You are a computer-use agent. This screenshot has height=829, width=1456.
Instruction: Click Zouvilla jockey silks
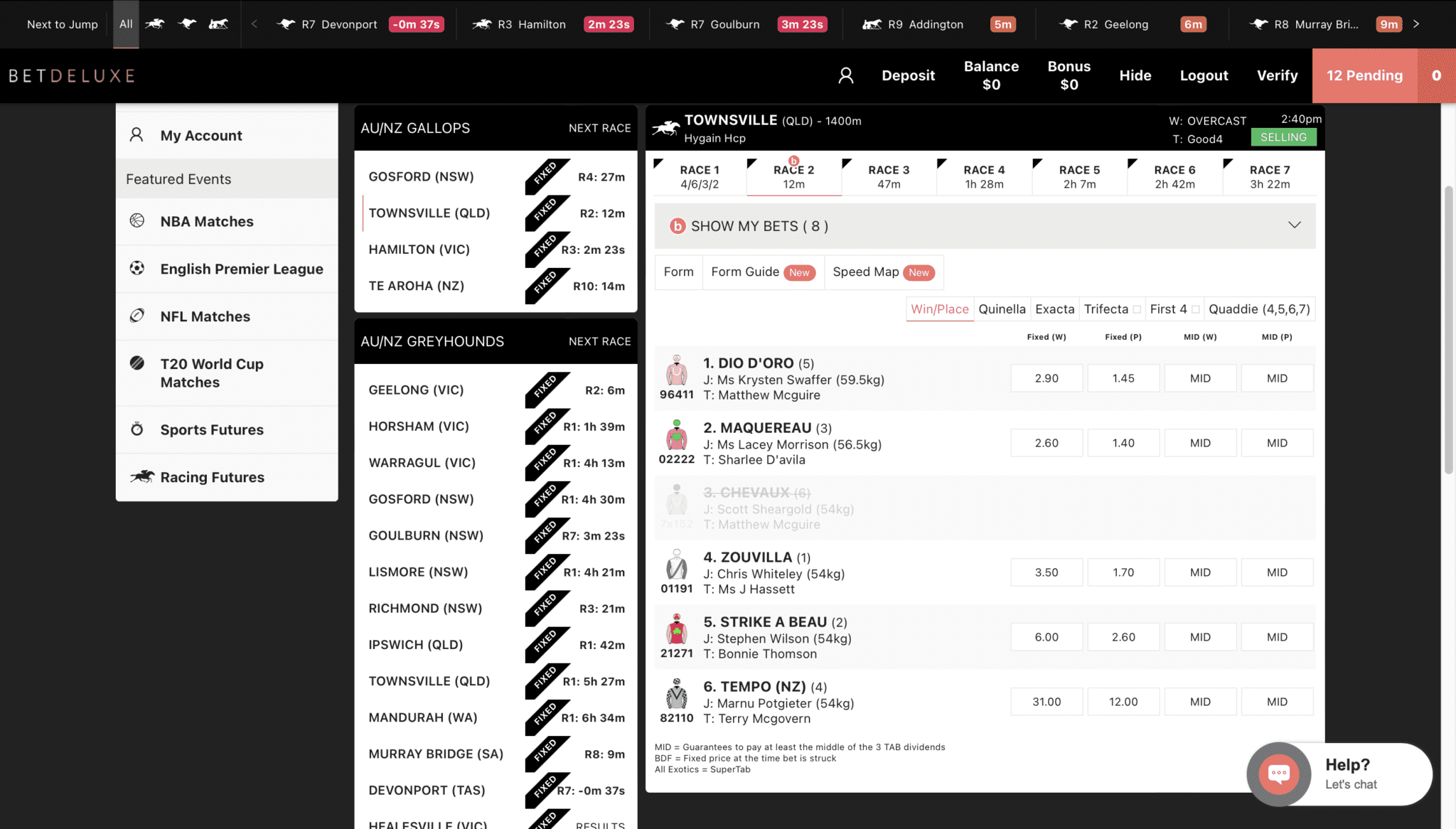click(677, 564)
